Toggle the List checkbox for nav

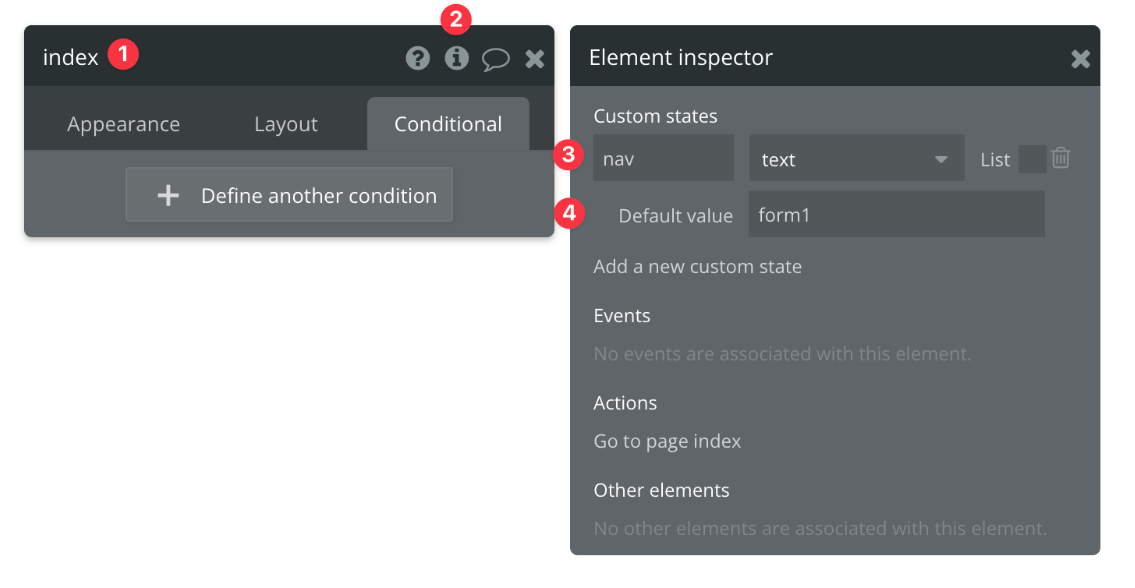(x=1031, y=159)
